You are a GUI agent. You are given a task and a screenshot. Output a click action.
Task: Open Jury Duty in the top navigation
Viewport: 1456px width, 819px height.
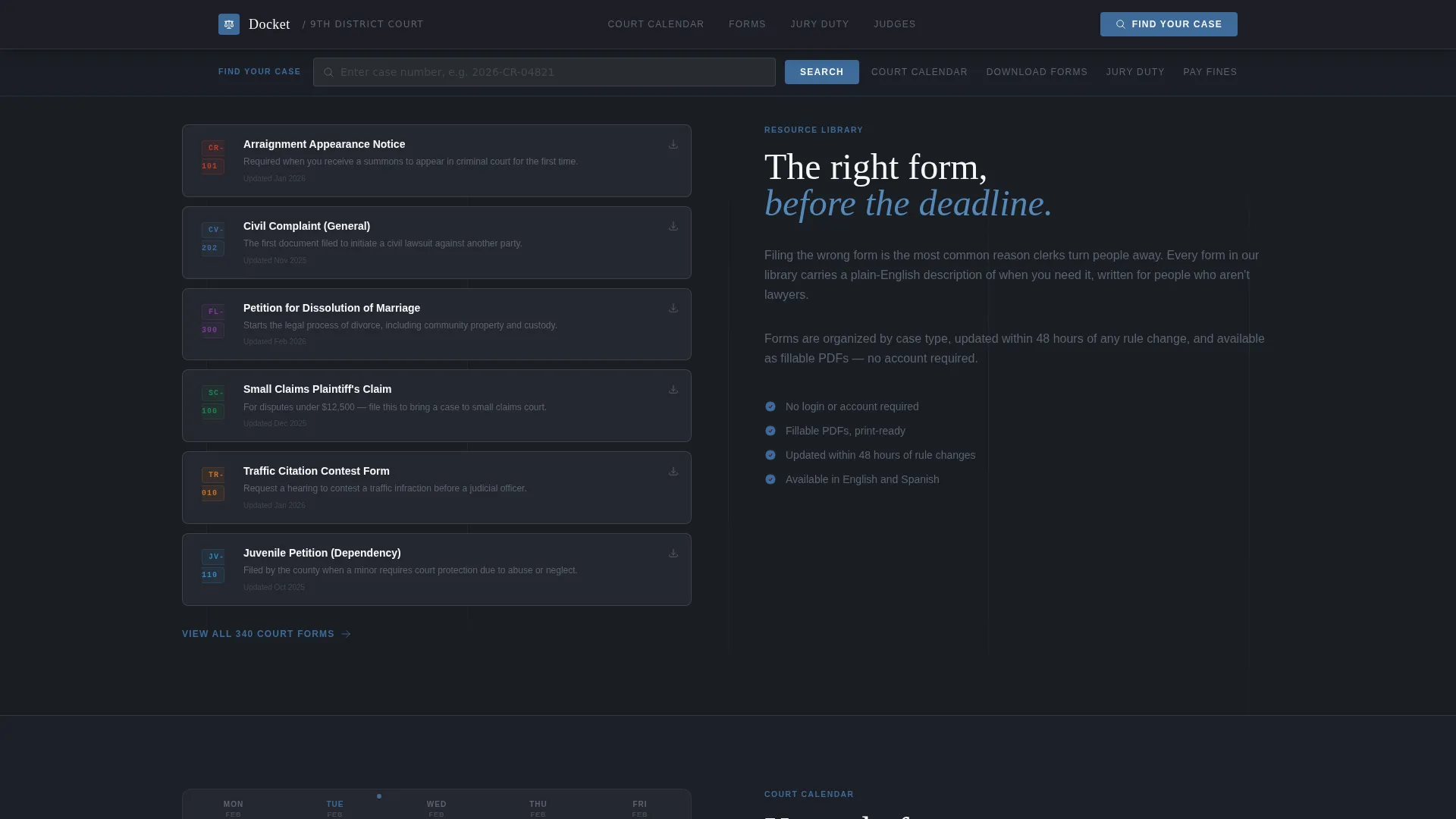820,24
